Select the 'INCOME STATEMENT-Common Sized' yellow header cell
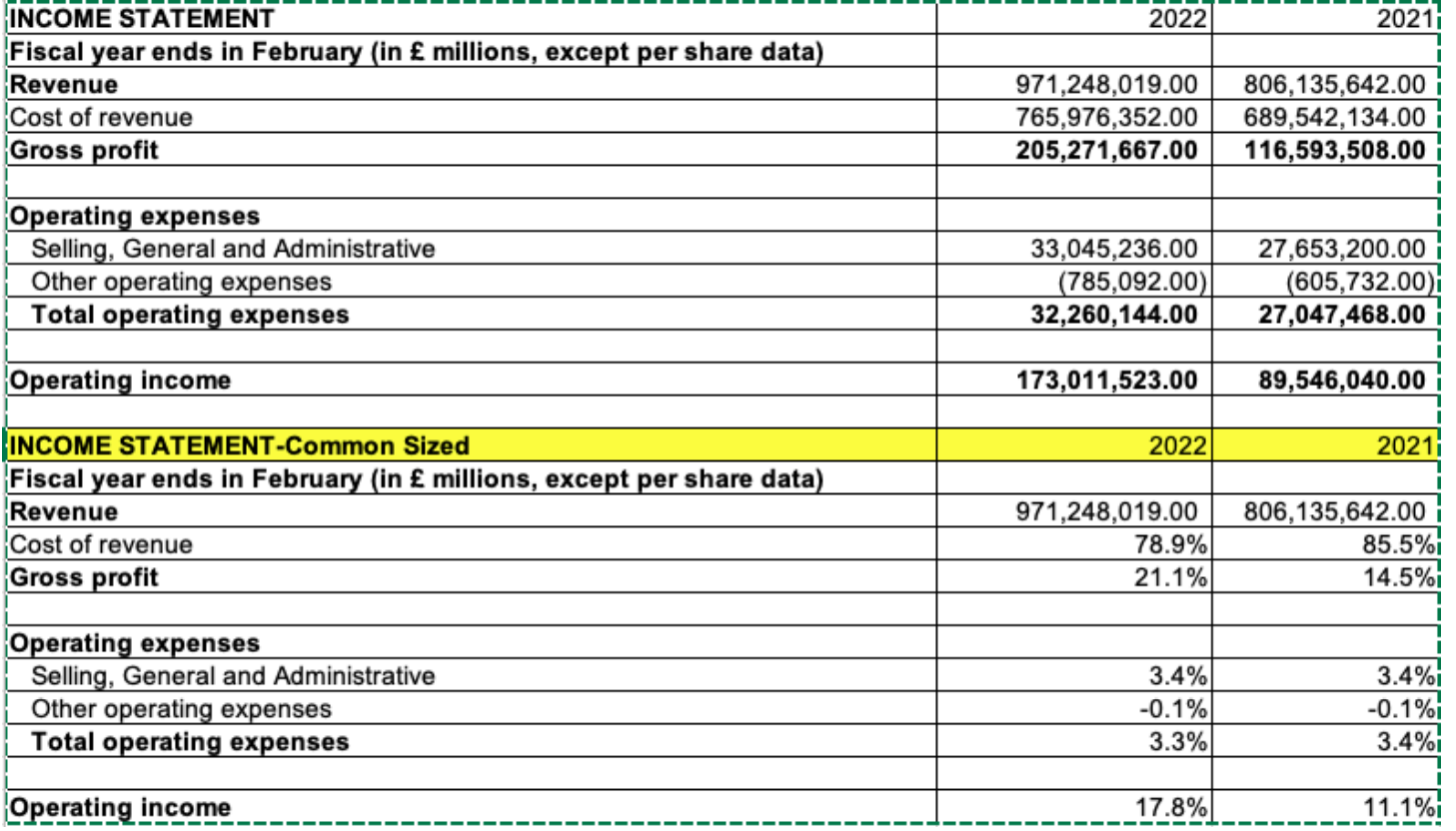Image resolution: width=1456 pixels, height=831 pixels. click(x=472, y=445)
